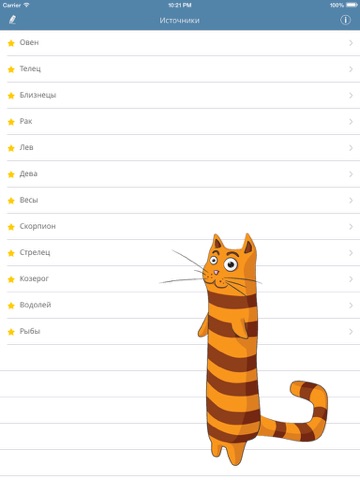The image size is (360, 480).
Task: Open the info icon in header
Action: pyautogui.click(x=345, y=20)
